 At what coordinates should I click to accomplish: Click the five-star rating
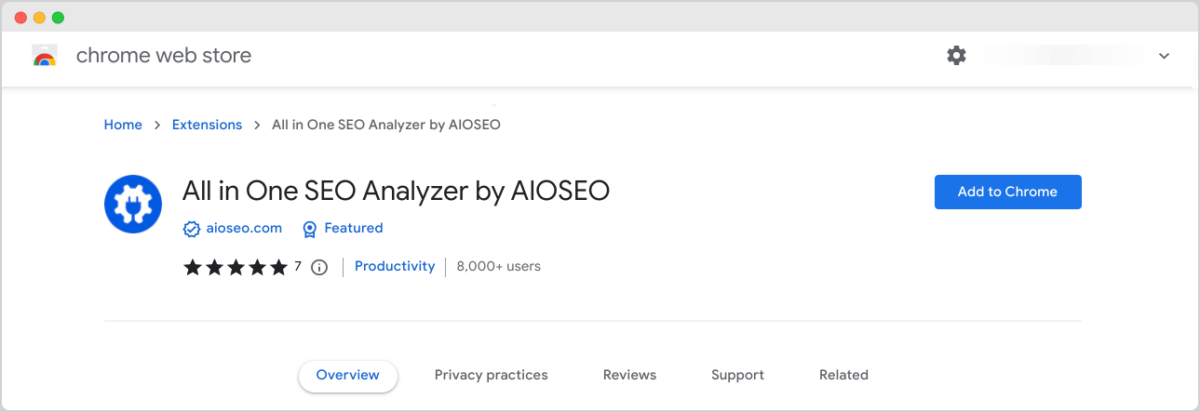(x=236, y=267)
